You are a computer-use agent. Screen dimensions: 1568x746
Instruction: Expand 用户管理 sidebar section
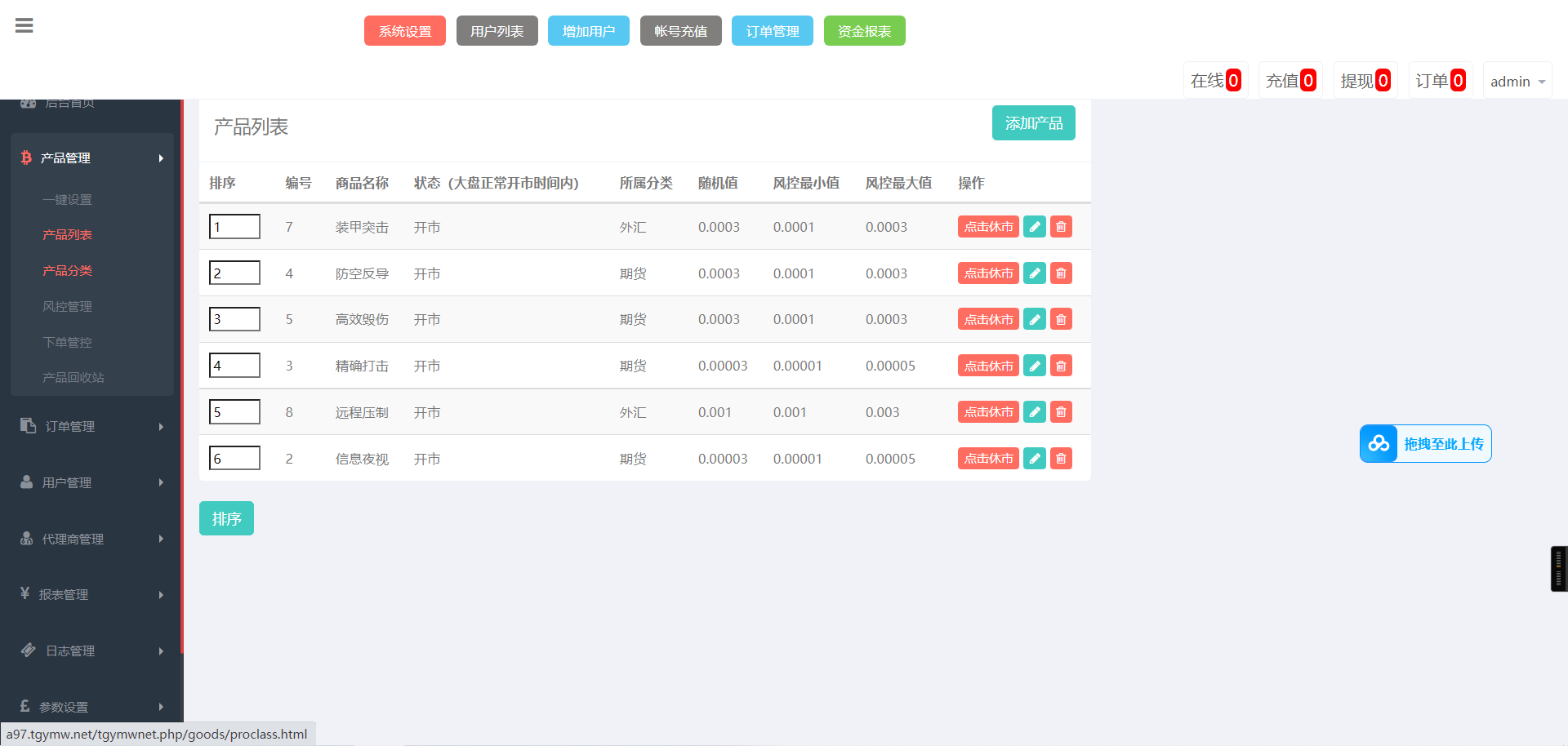[91, 482]
